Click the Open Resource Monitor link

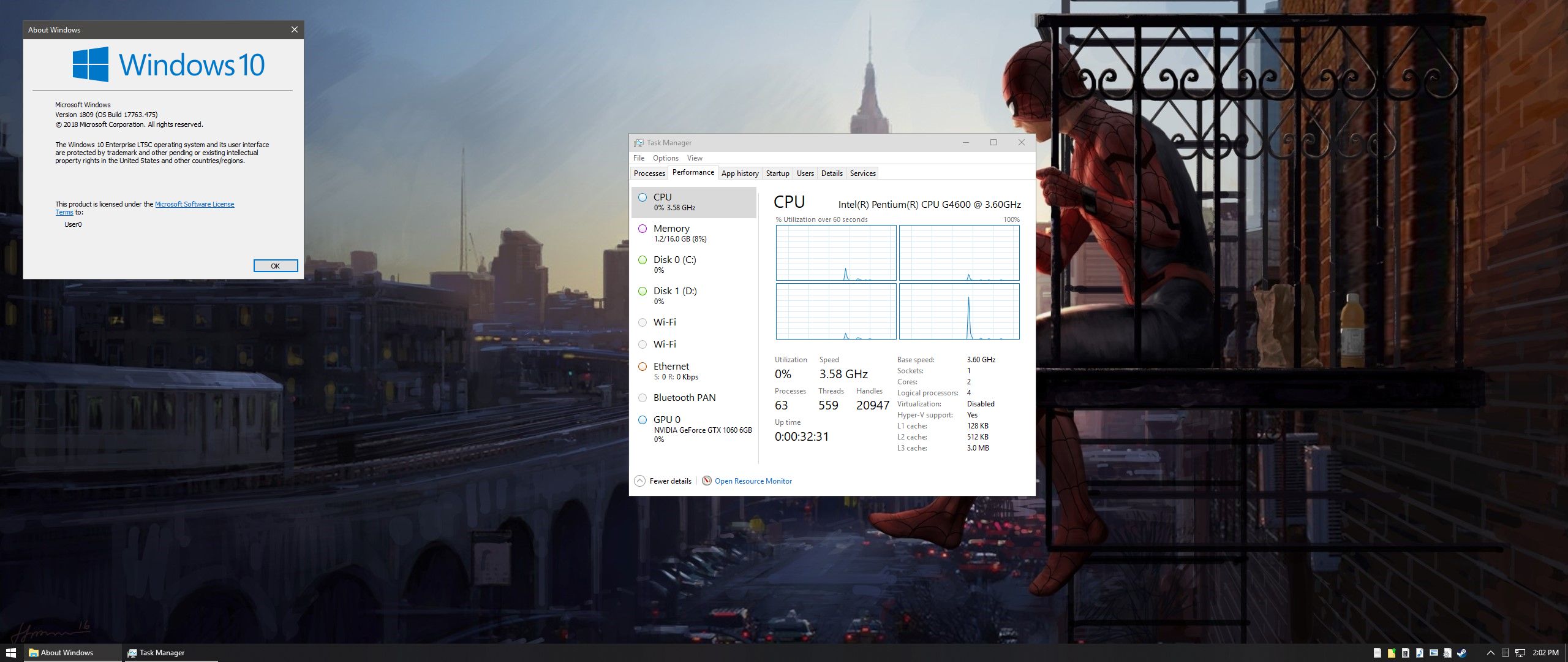pos(753,481)
